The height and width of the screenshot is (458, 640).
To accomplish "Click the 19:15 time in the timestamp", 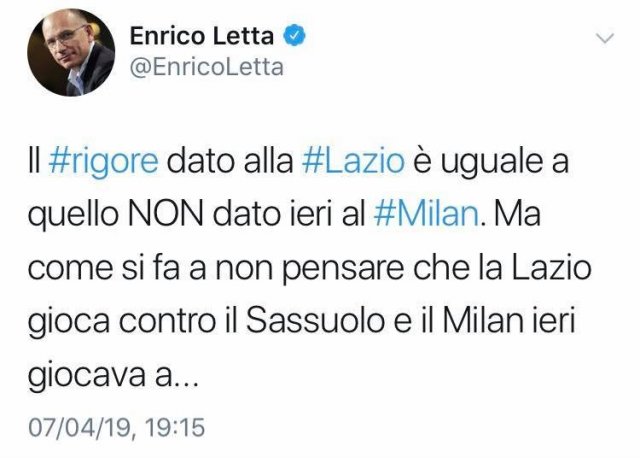I will pyautogui.click(x=175, y=428).
